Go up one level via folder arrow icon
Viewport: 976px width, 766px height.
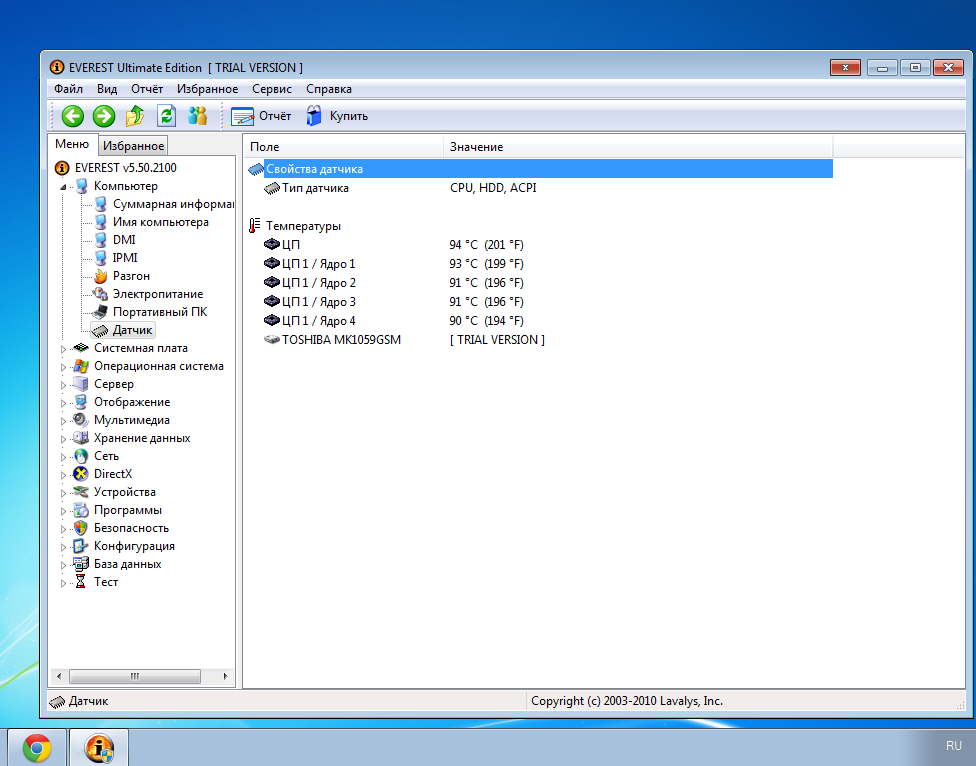point(135,116)
